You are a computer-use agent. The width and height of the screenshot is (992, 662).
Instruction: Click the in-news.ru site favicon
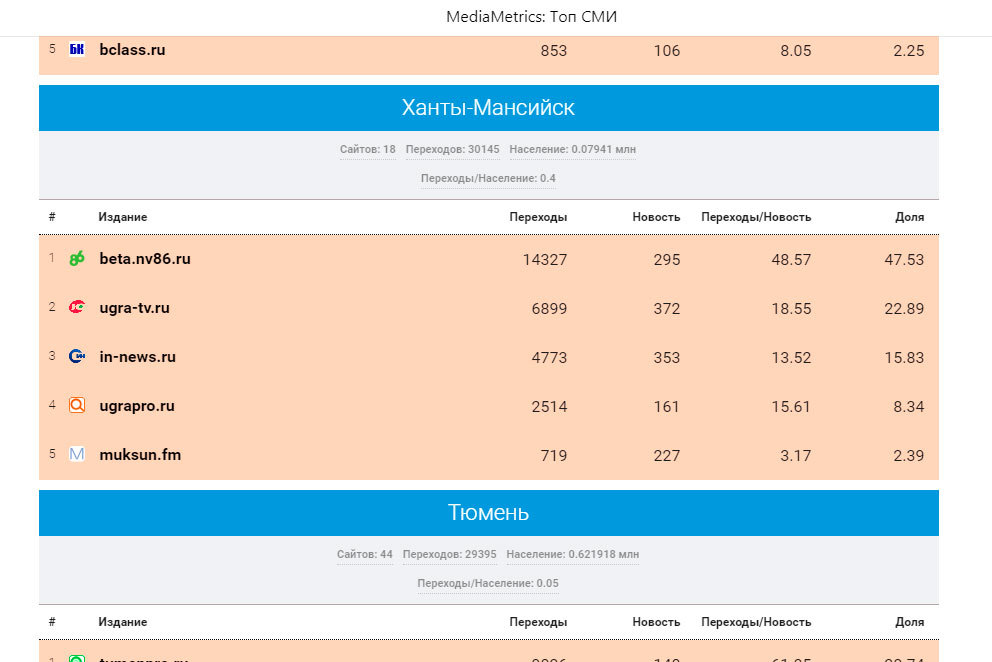pyautogui.click(x=77, y=357)
